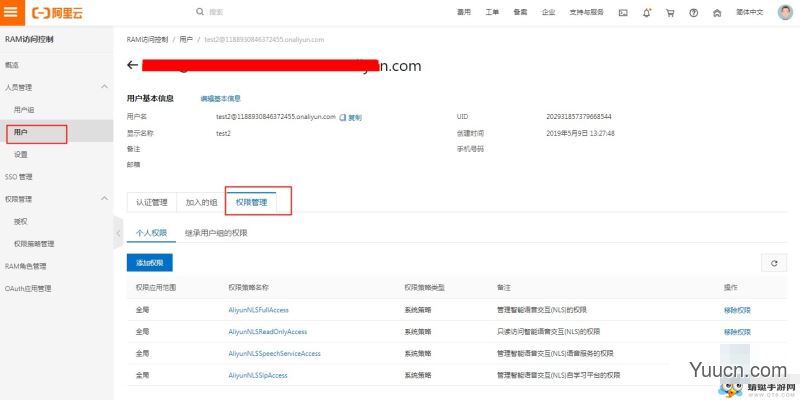Open the notifications bell
This screenshot has height=400, width=800.
click(646, 13)
